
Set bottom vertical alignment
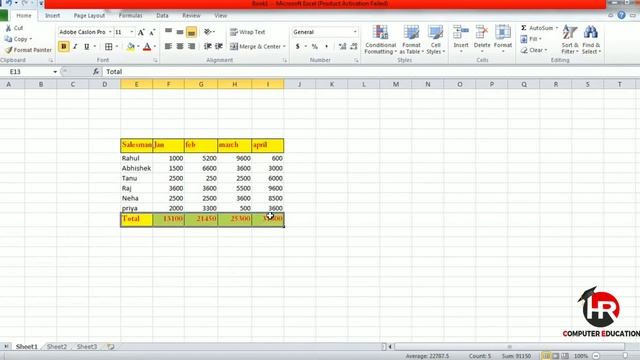(x=191, y=32)
